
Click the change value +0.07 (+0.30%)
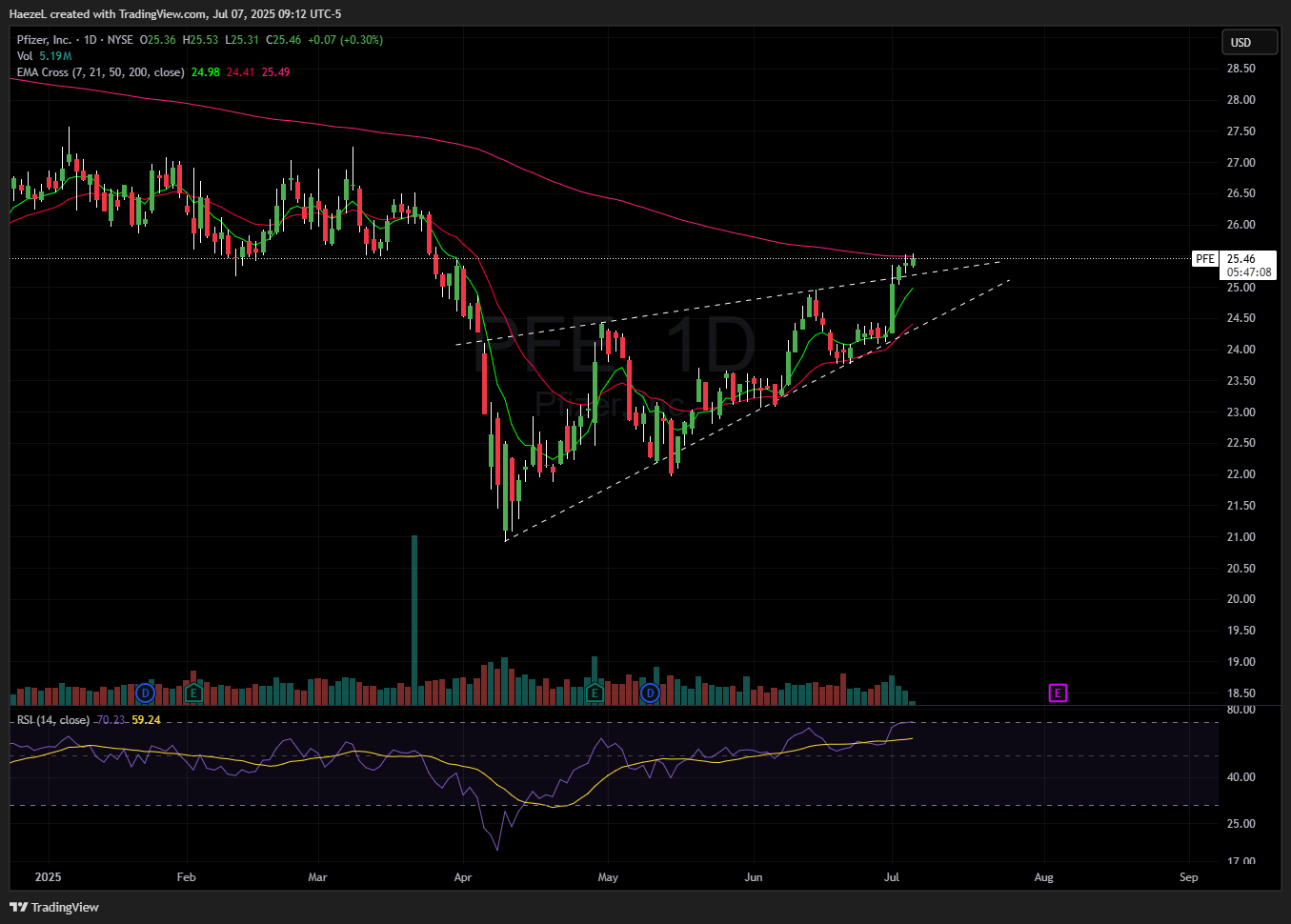pyautogui.click(x=345, y=40)
